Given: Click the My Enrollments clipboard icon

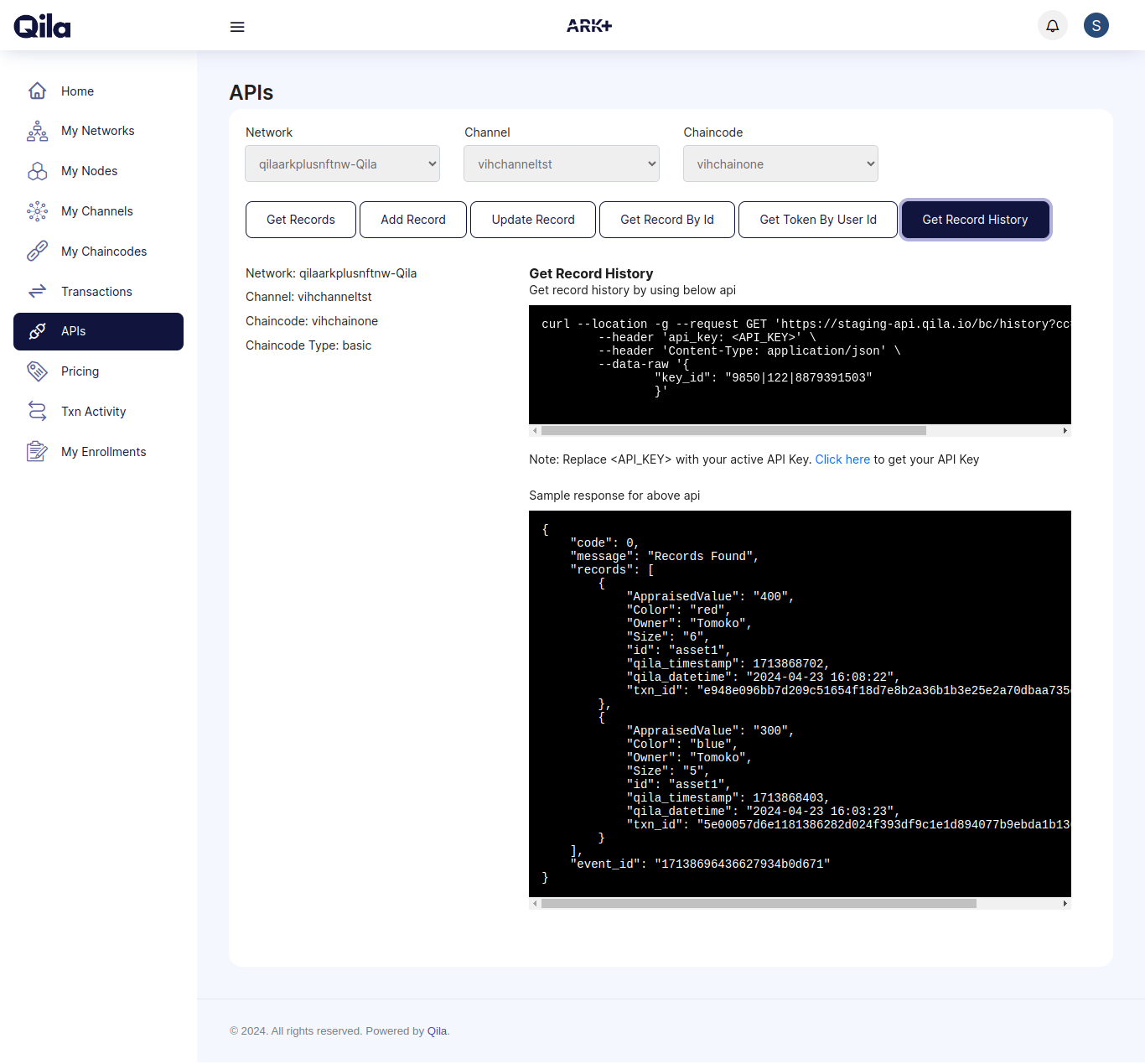Looking at the screenshot, I should coord(37,451).
